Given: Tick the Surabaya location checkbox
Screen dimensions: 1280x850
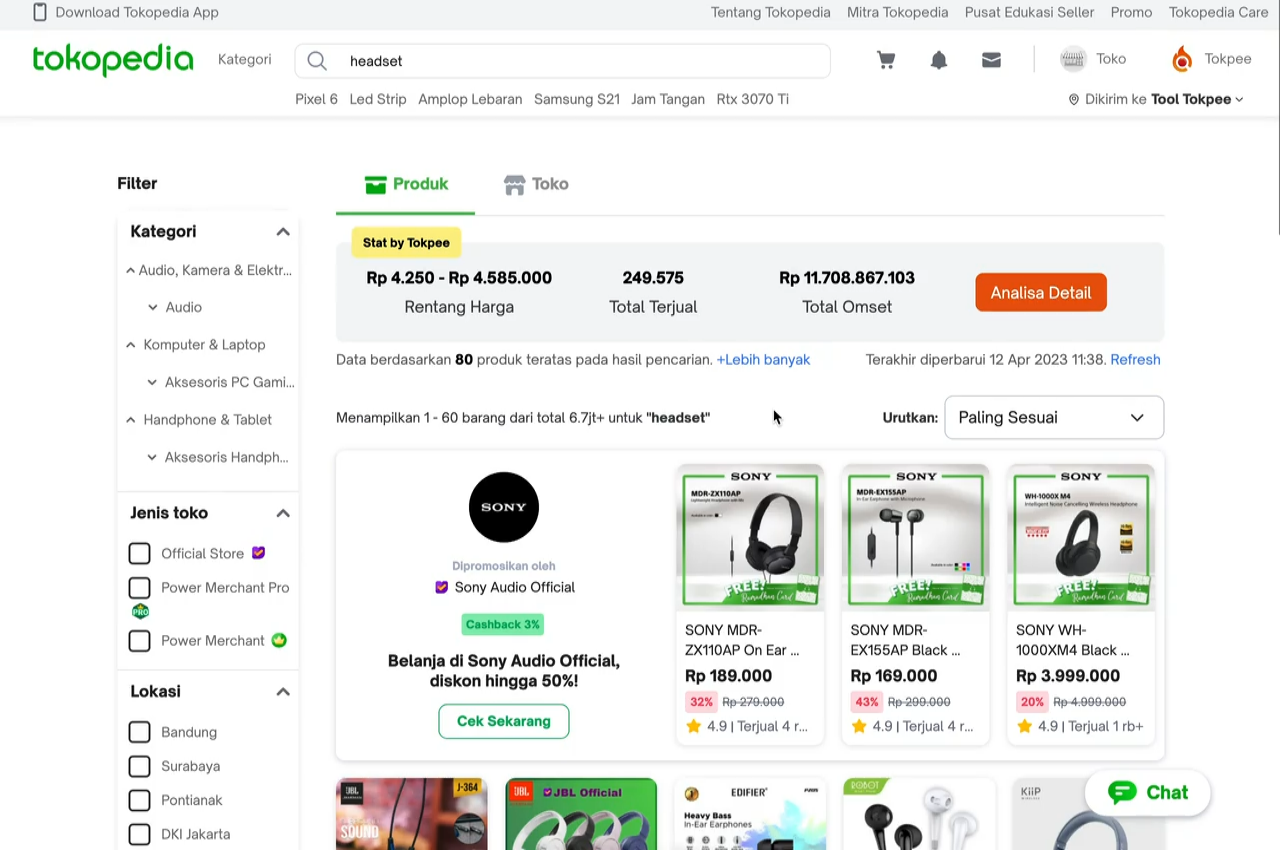Looking at the screenshot, I should (140, 766).
